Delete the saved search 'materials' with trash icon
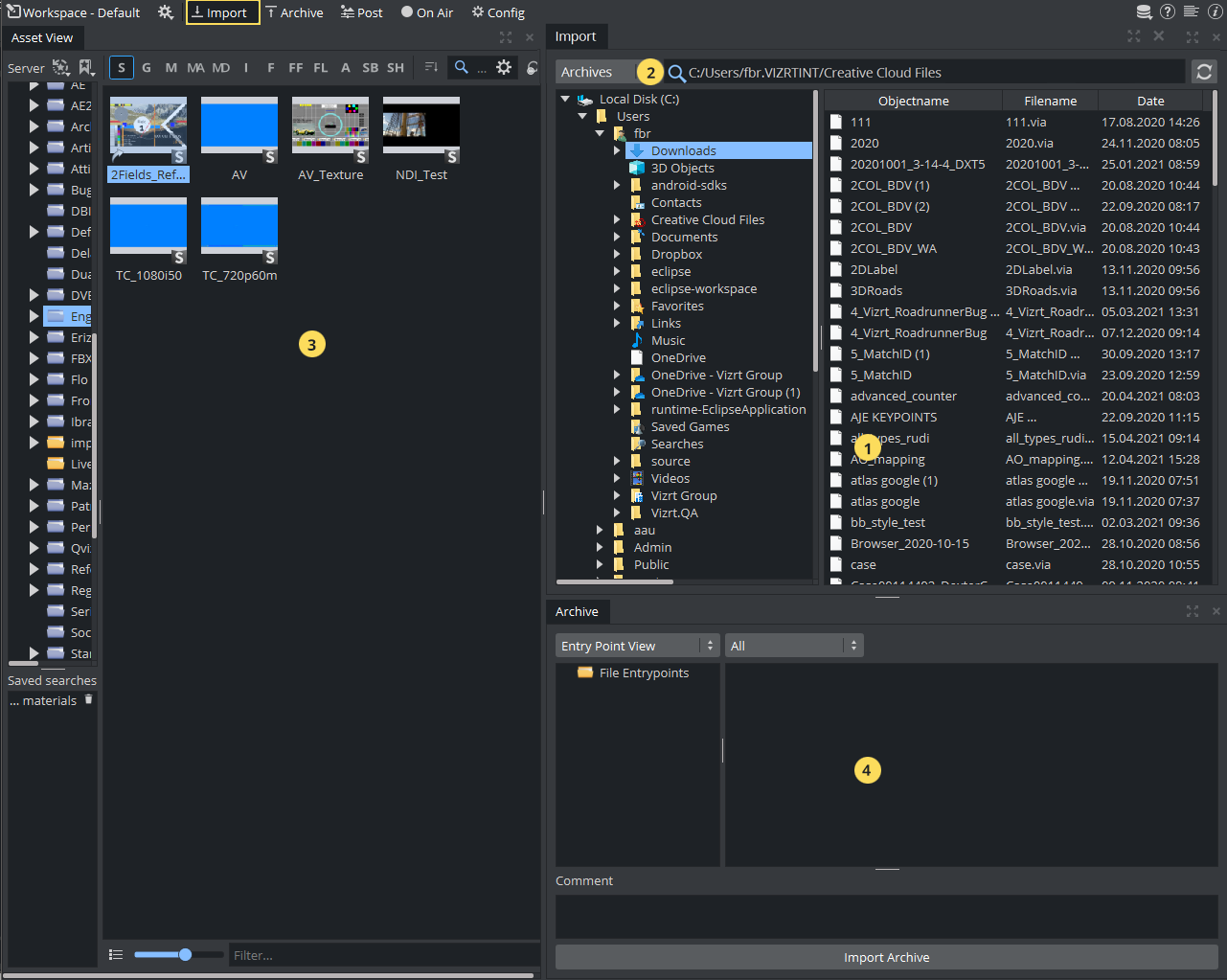This screenshot has width=1227, height=980. 89,699
